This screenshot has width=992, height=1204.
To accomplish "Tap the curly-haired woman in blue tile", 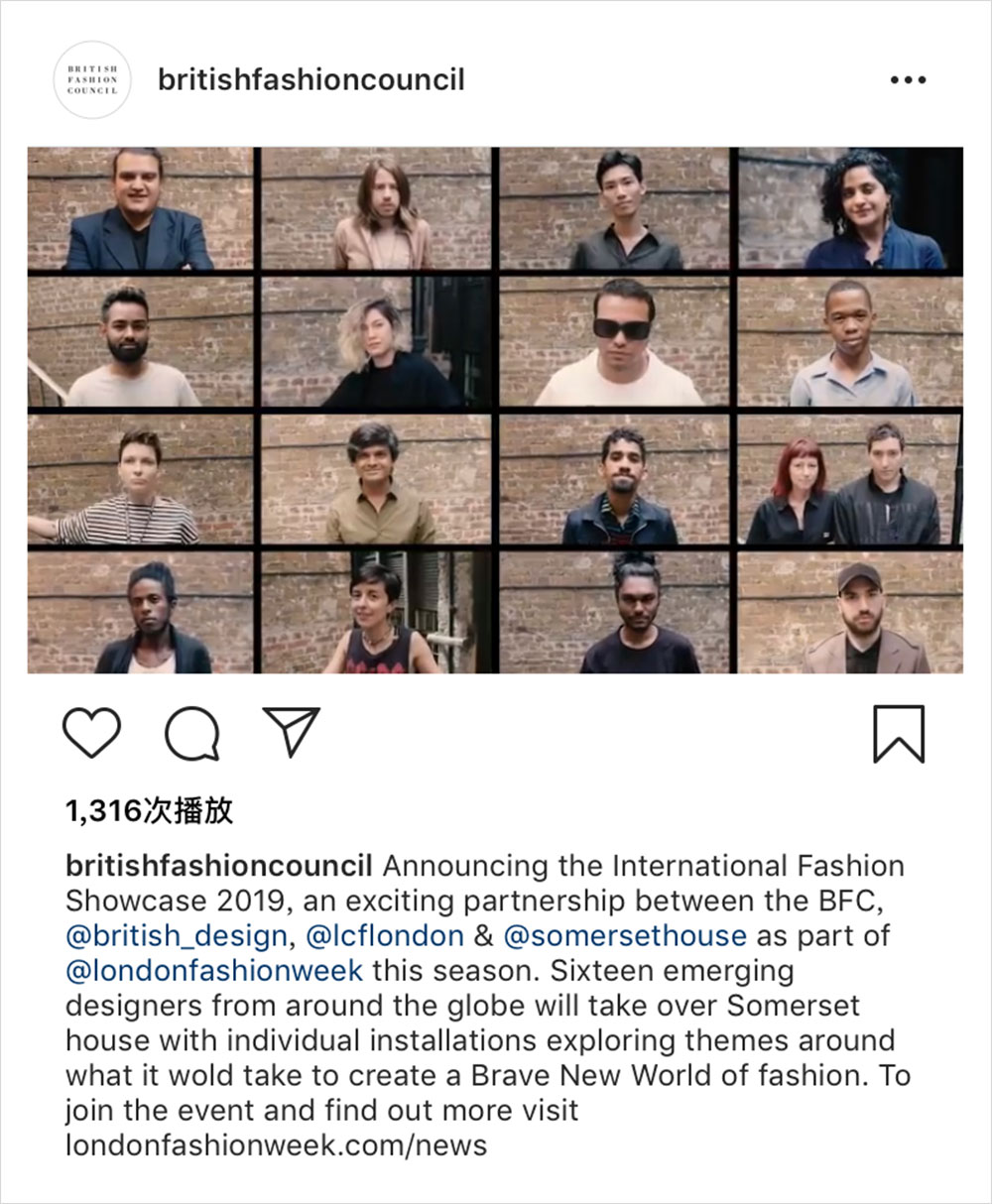I will (850, 209).
